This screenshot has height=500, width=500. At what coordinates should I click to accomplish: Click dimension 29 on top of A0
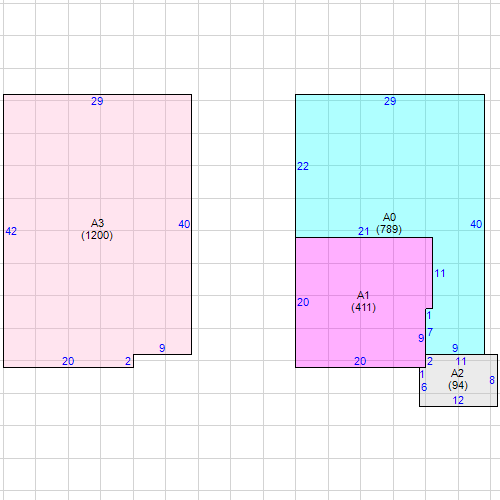[390, 101]
